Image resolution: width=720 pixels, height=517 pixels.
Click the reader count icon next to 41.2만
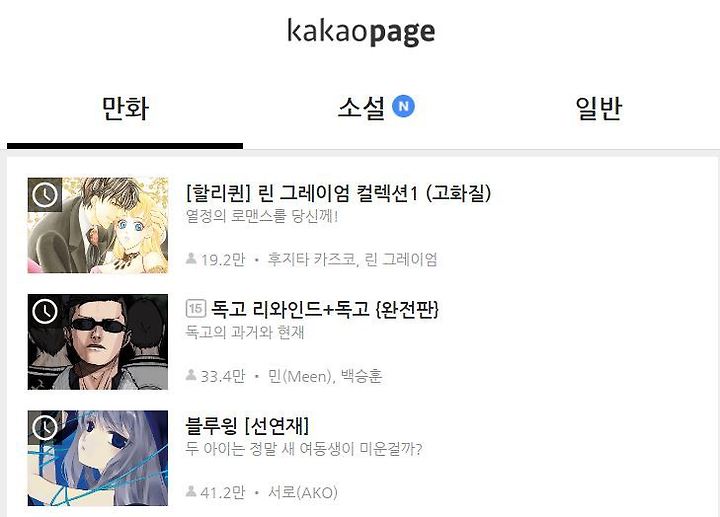(191, 492)
